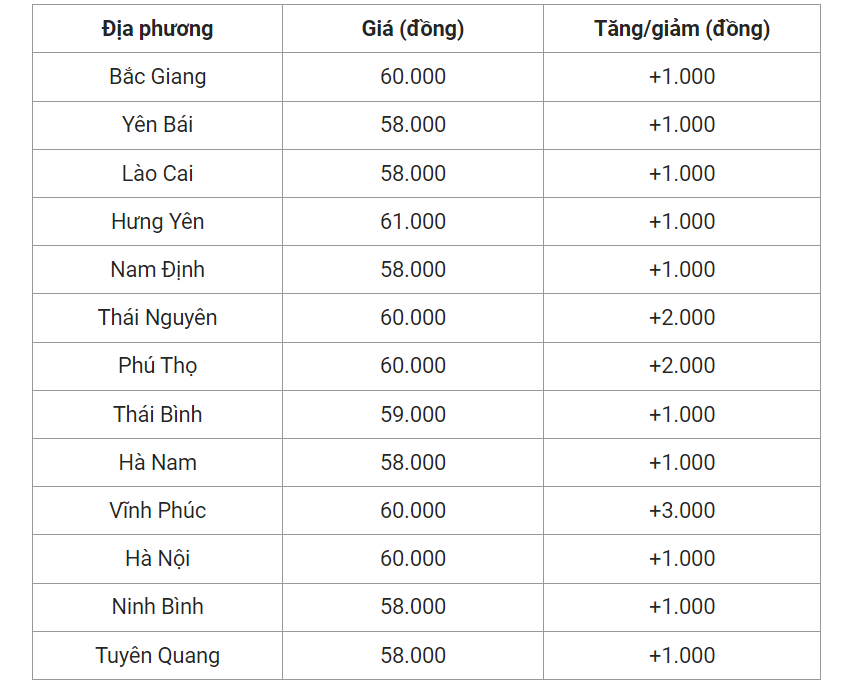Select the Bắc Giang cell
Image resolution: width=853 pixels, height=692 pixels.
[157, 77]
